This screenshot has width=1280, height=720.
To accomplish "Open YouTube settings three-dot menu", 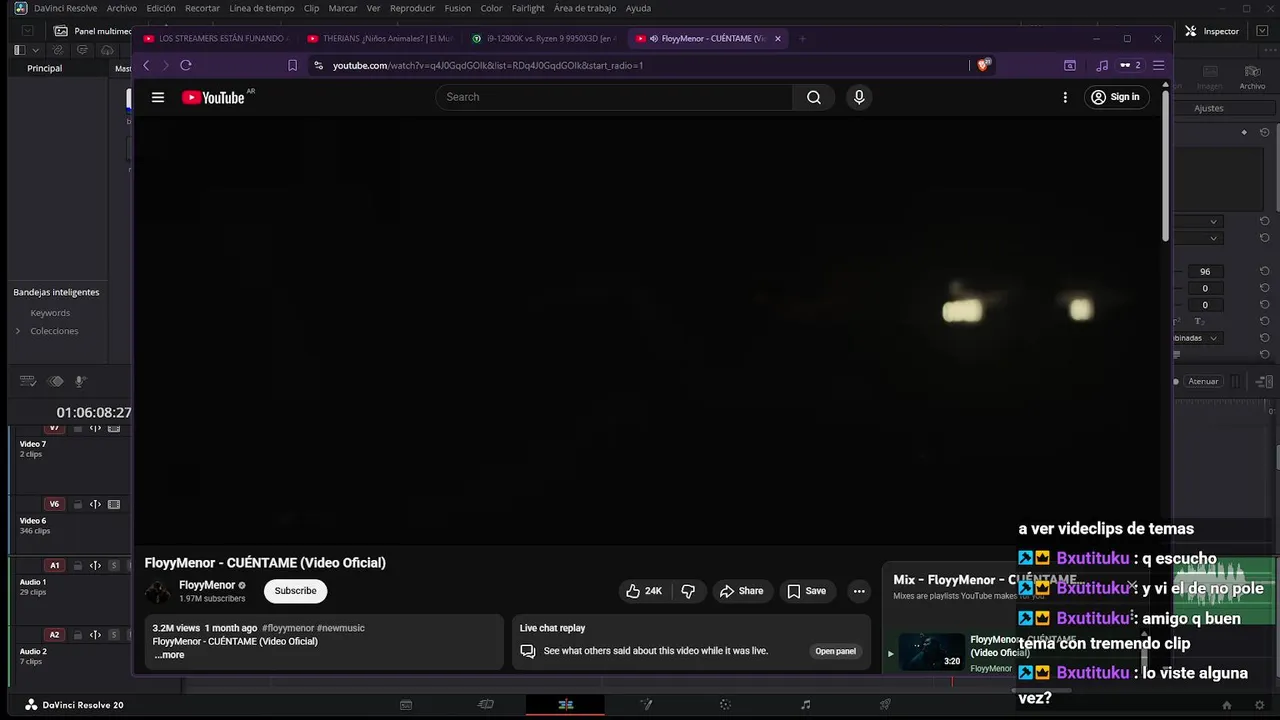I will pyautogui.click(x=1065, y=97).
